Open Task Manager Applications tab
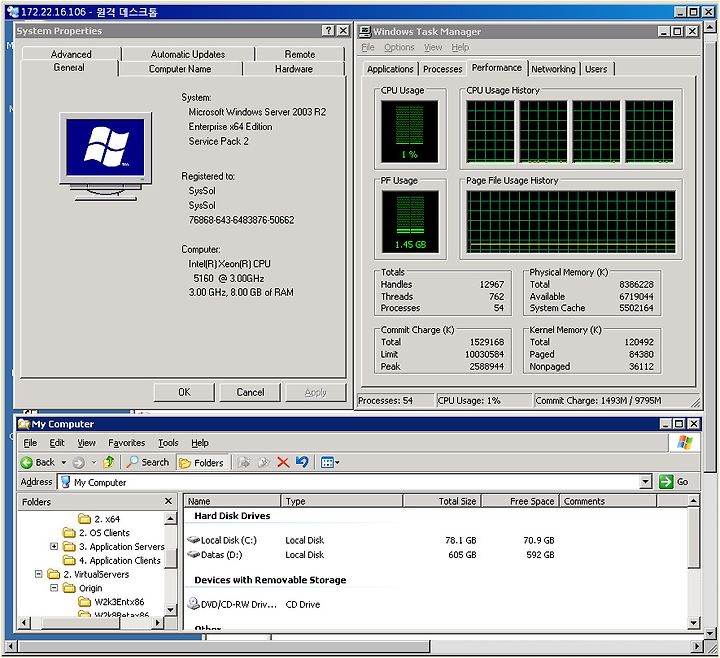The image size is (720, 658). click(x=390, y=69)
